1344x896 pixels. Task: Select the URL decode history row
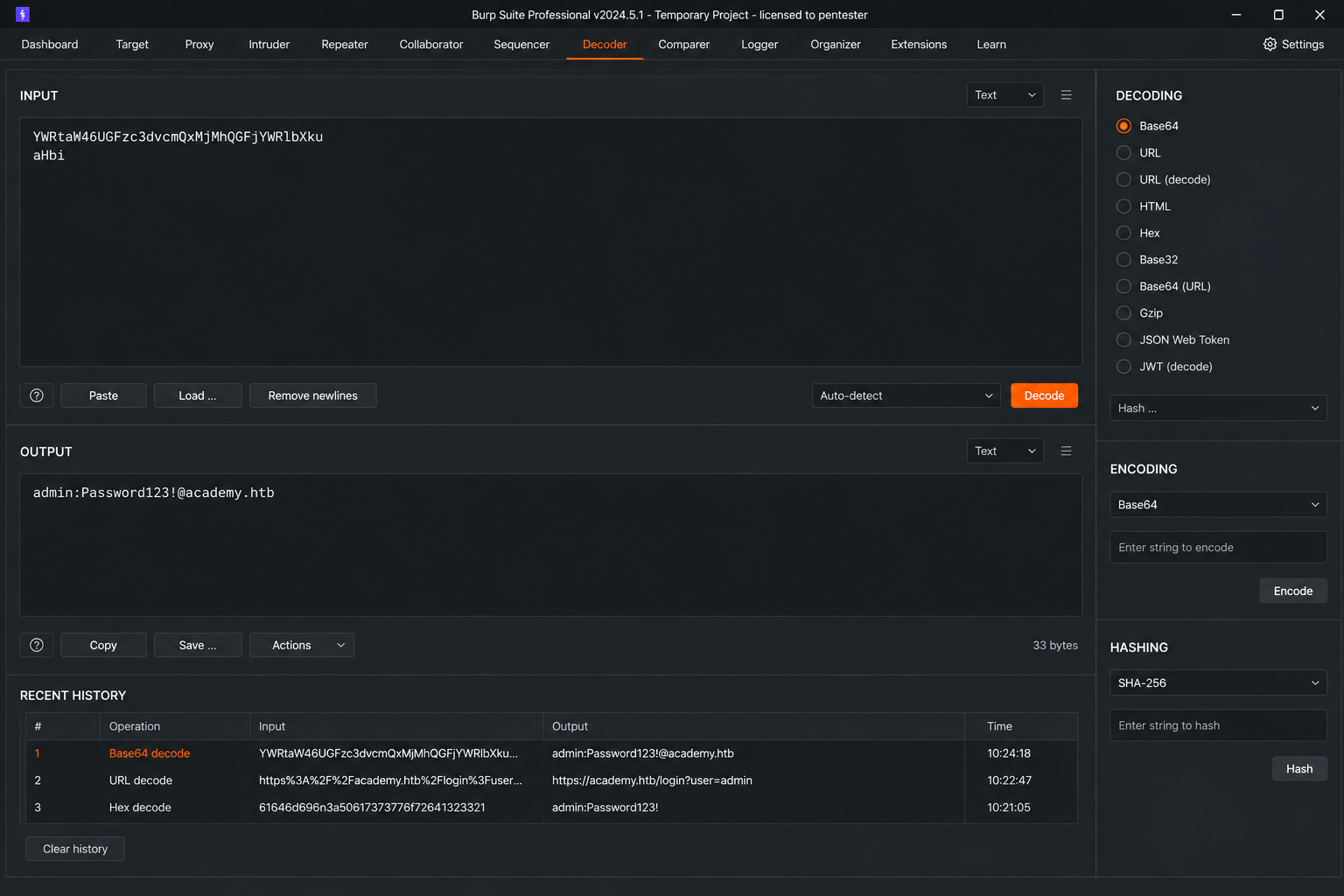point(551,780)
